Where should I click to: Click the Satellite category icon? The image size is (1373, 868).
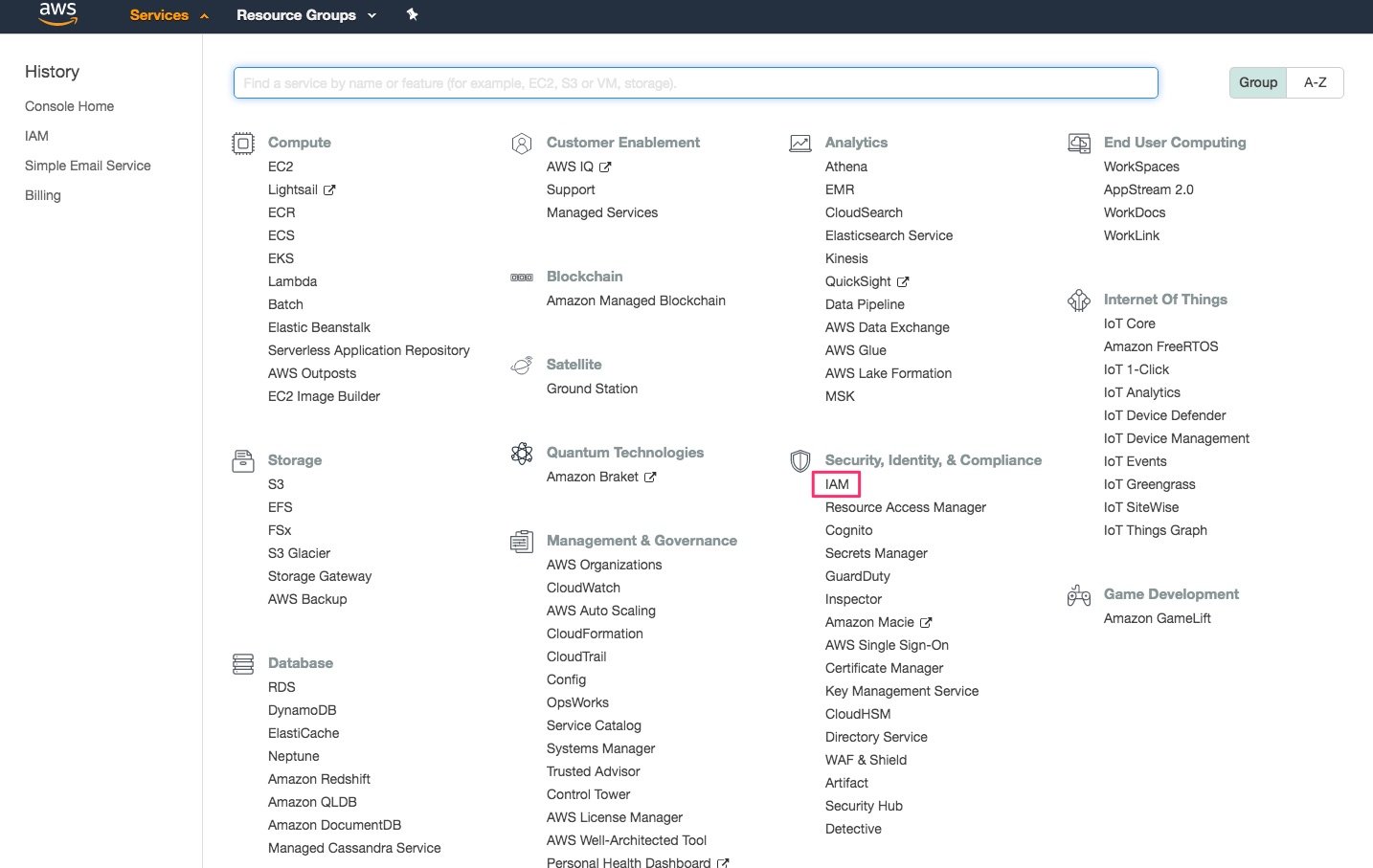pos(522,364)
